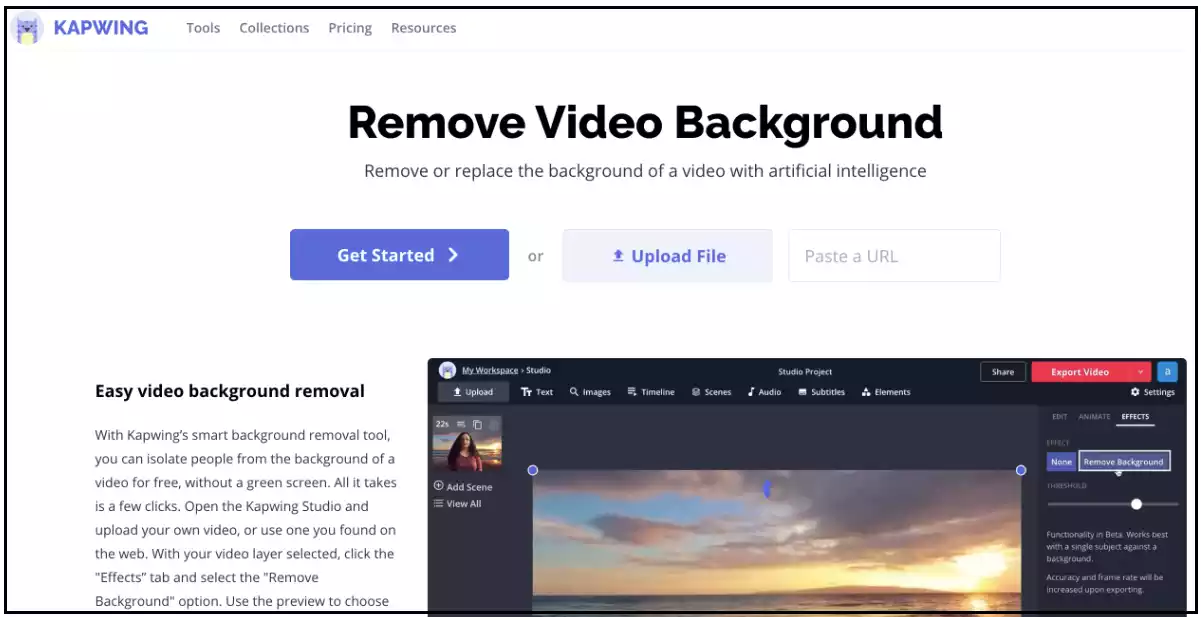This screenshot has width=1201, height=617.
Task: Click the Threshold slider handle
Action: click(x=1136, y=504)
